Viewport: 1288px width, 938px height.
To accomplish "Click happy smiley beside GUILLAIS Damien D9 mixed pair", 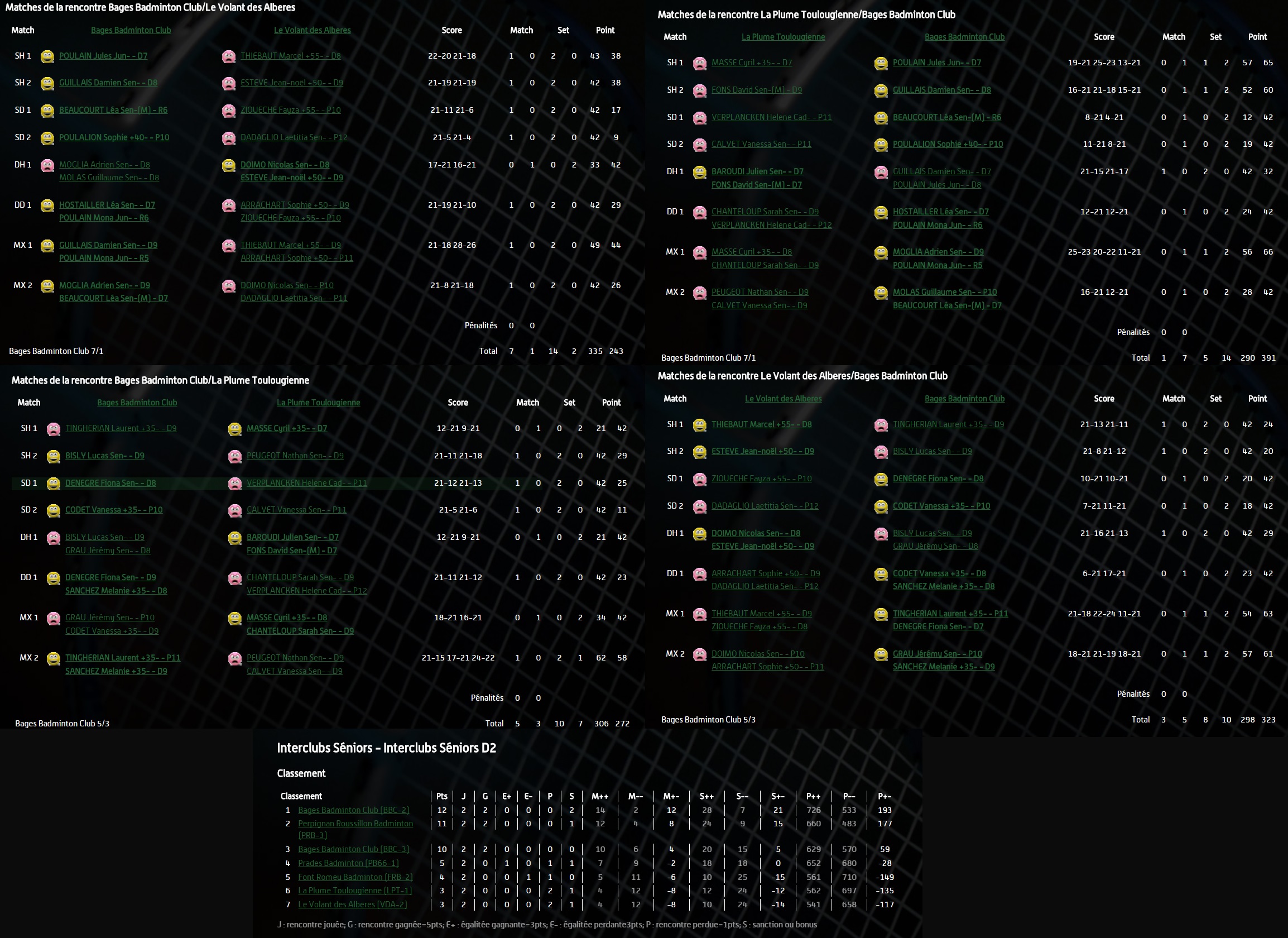I will pos(47,246).
